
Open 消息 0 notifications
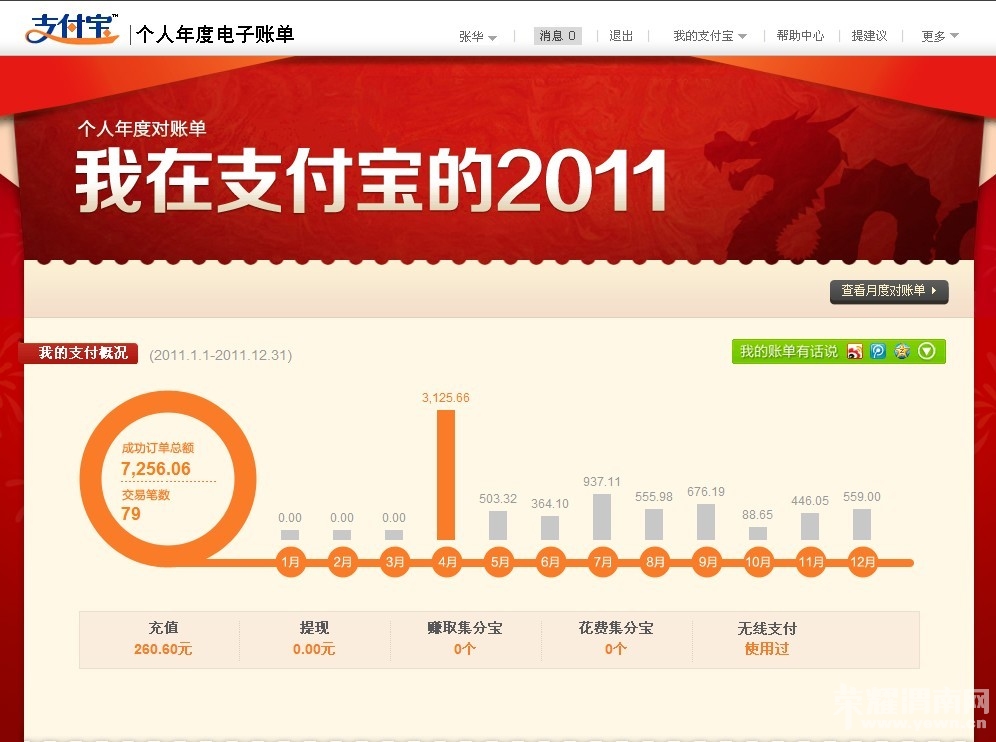tap(558, 36)
